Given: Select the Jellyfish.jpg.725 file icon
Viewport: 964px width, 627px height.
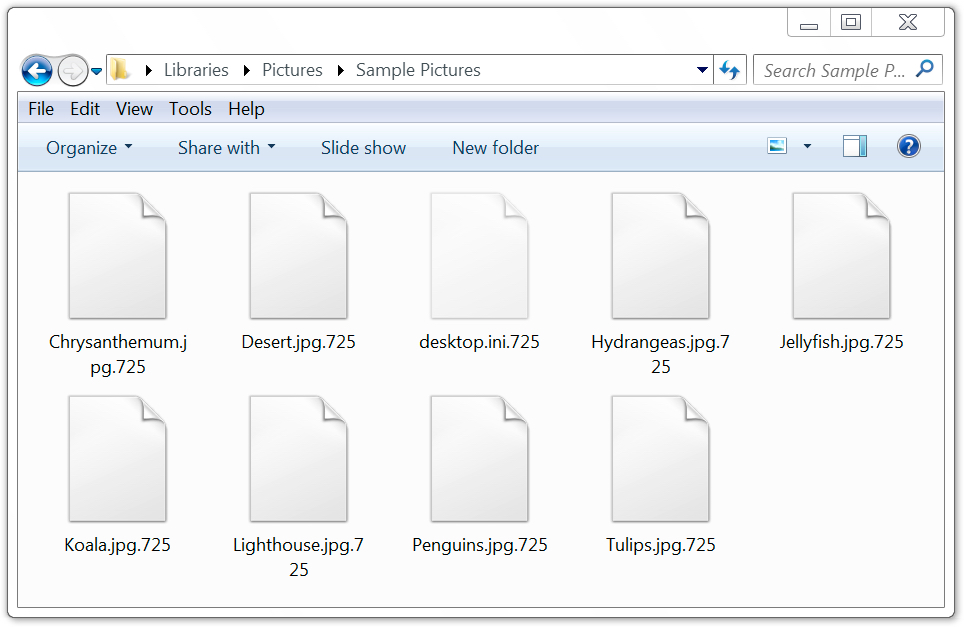Looking at the screenshot, I should (842, 256).
